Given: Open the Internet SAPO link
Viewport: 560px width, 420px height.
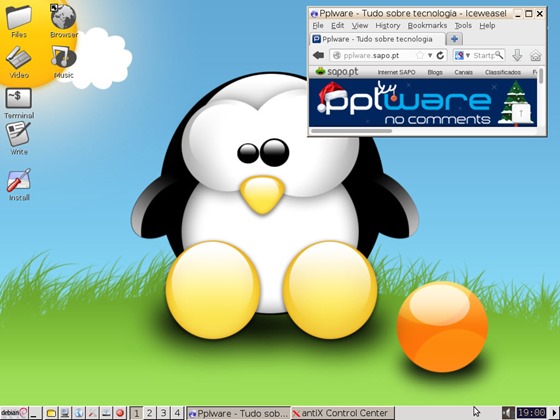Looking at the screenshot, I should tap(396, 72).
